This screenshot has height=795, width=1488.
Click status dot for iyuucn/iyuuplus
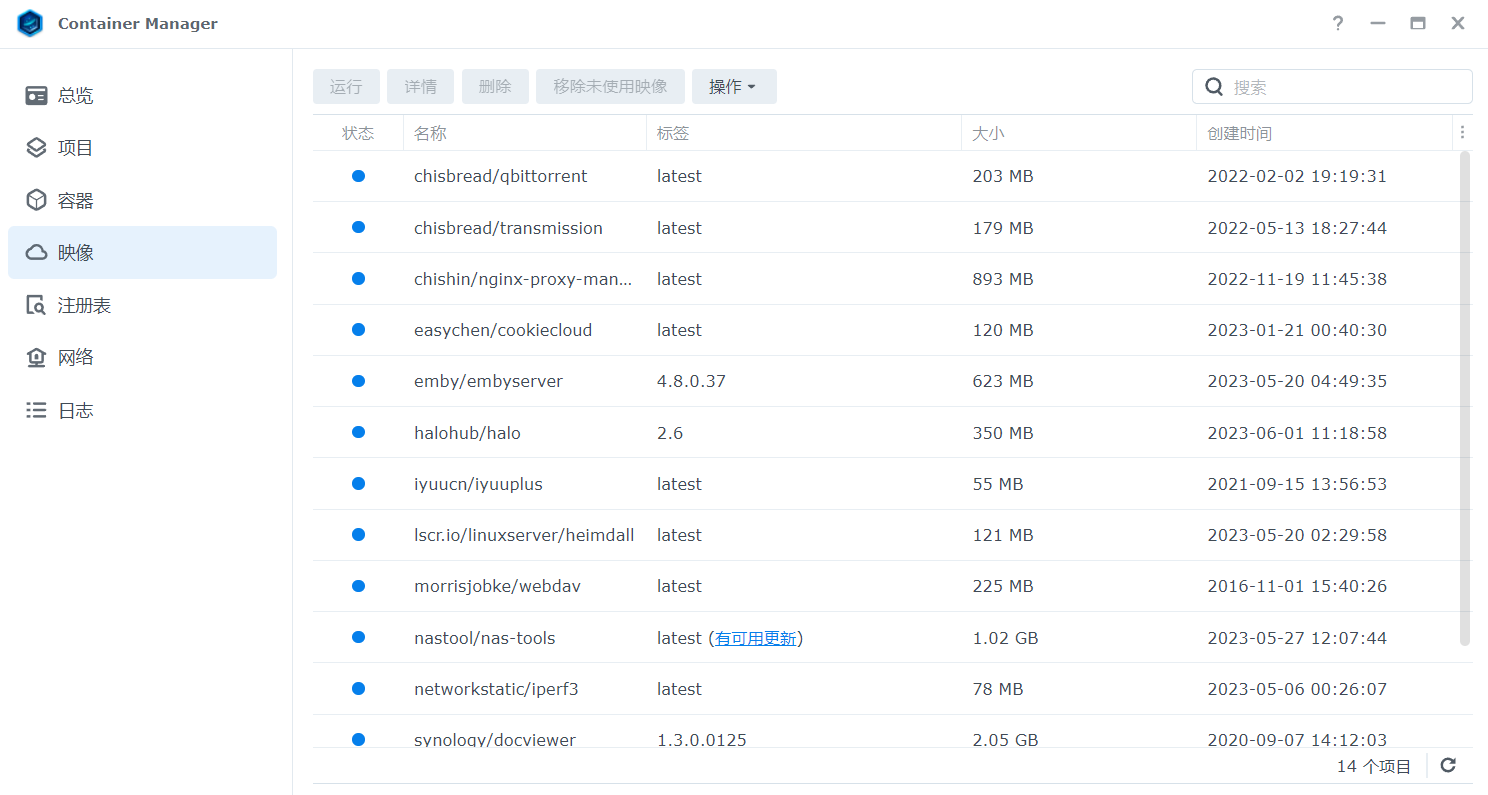358,484
